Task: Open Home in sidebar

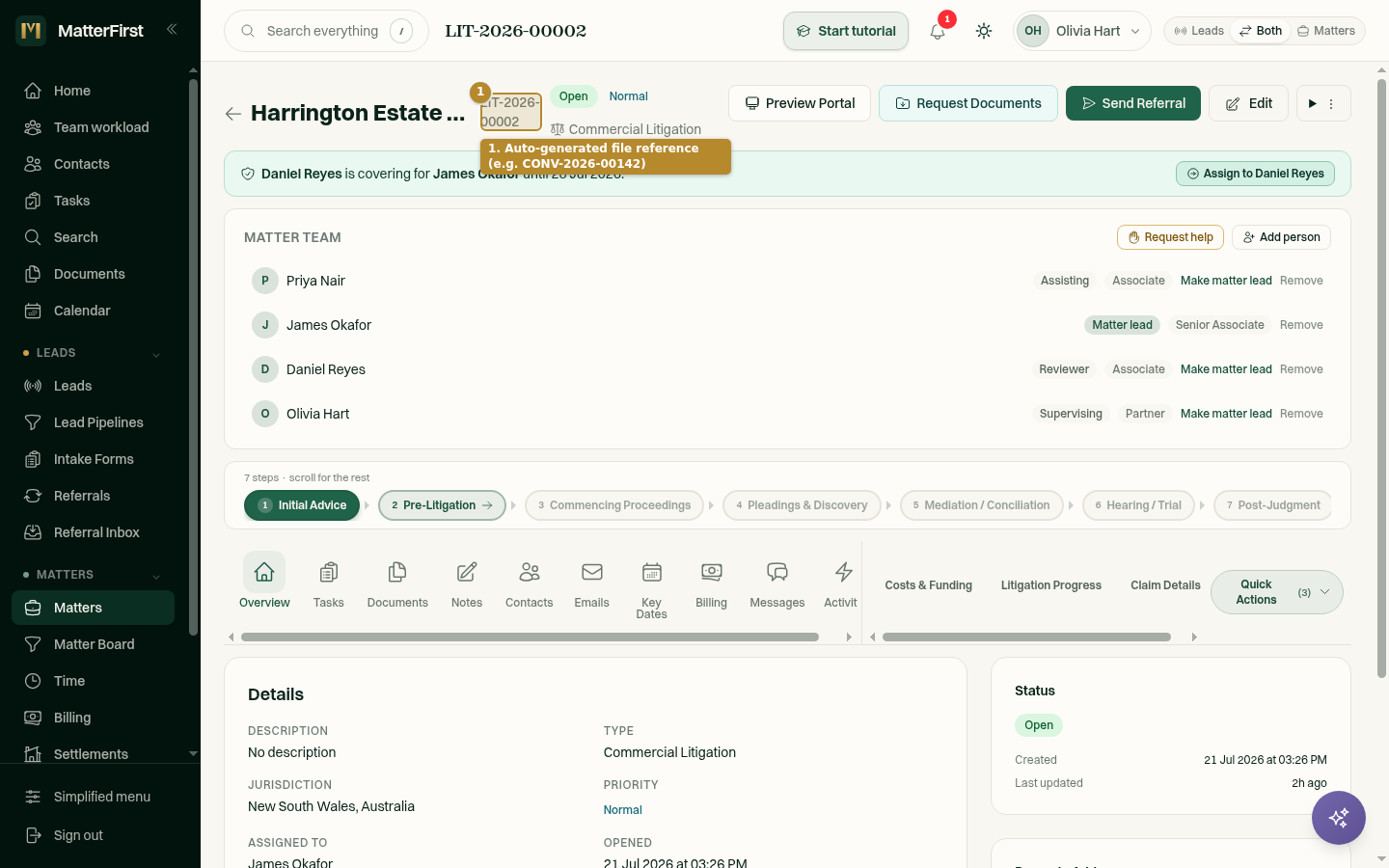Action: [93, 91]
